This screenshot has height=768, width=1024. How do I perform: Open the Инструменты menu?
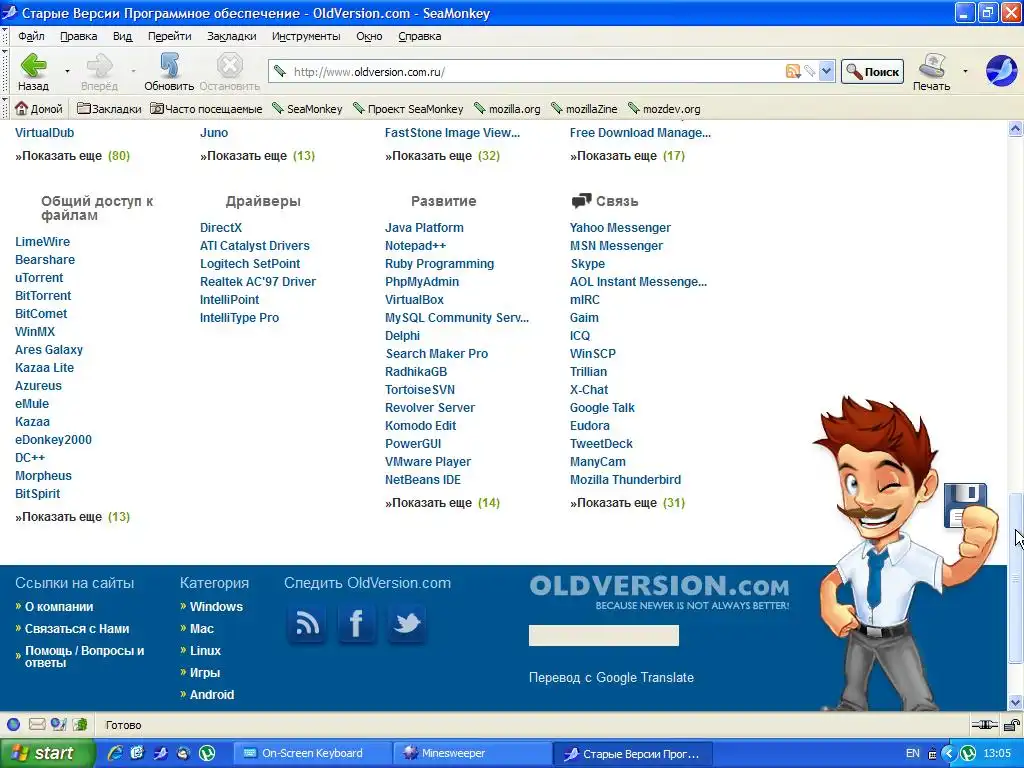click(306, 37)
